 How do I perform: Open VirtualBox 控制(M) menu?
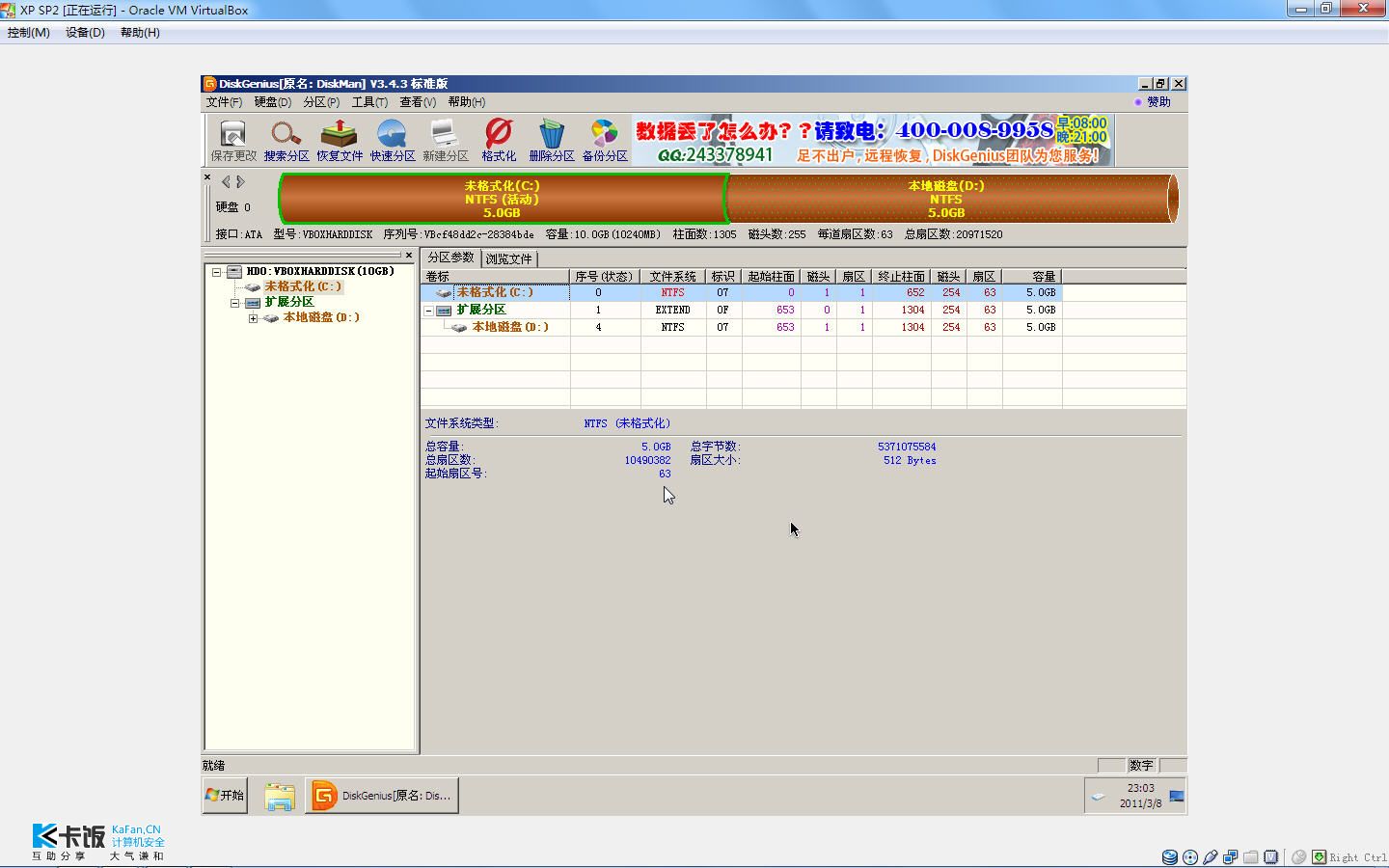pos(29,33)
